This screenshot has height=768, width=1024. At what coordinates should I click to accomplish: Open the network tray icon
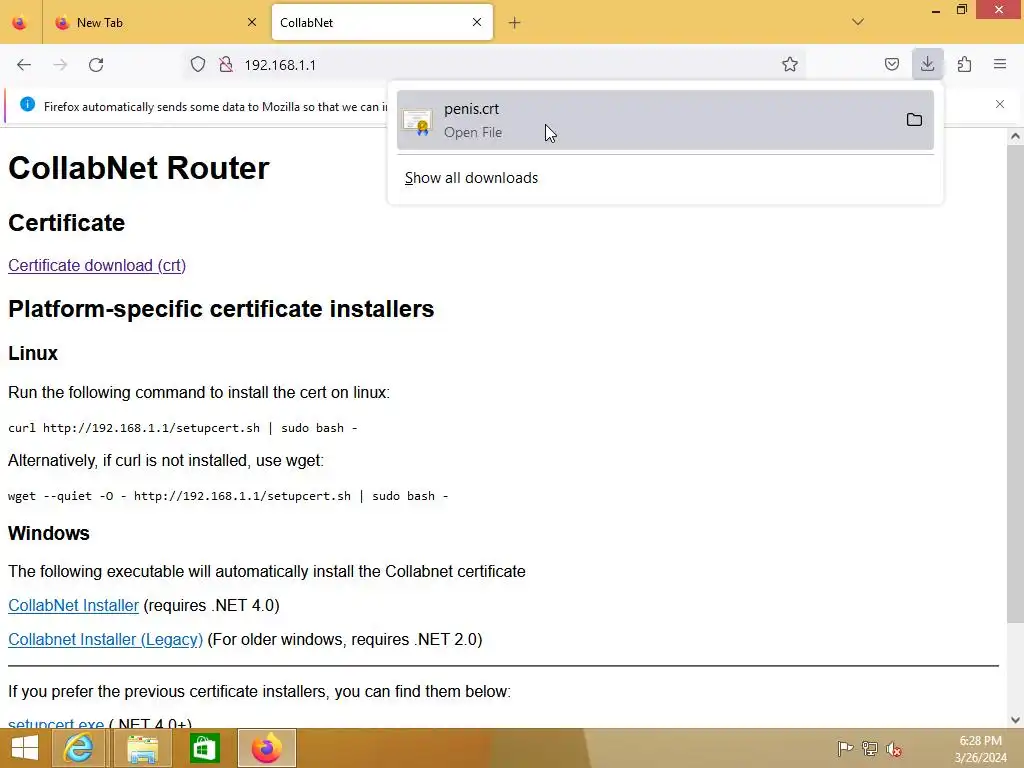point(869,748)
